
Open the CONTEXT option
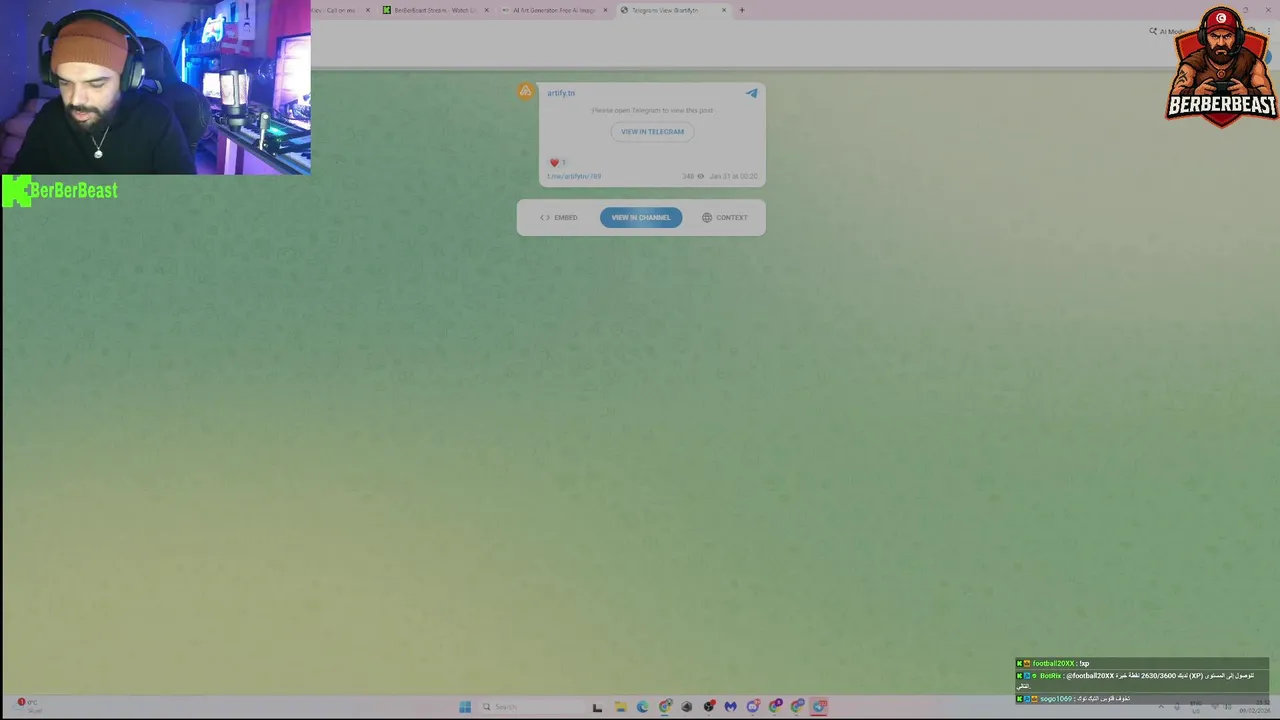coord(725,217)
